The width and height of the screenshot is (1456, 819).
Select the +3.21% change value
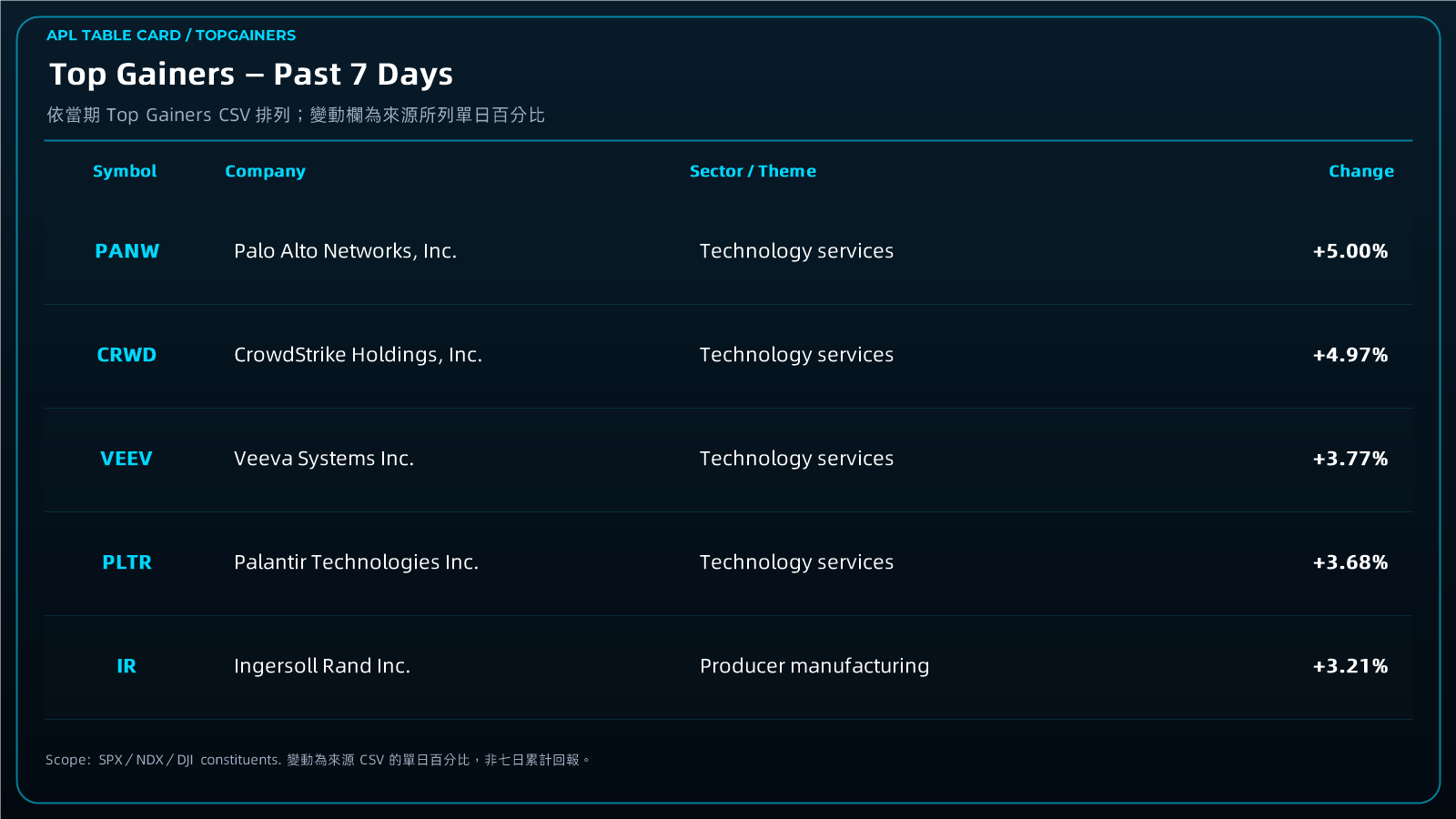tap(1350, 666)
